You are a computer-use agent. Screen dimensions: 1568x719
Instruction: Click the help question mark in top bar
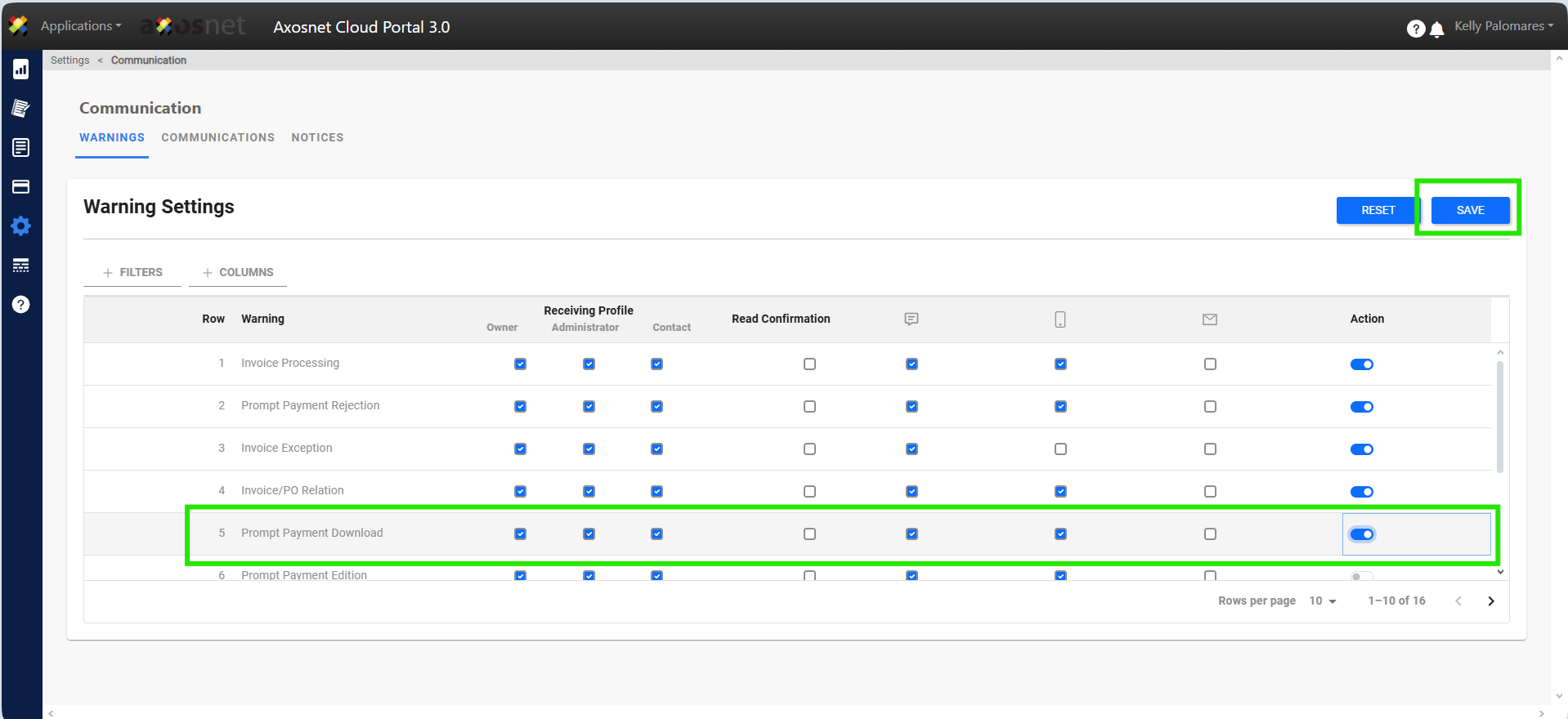click(1415, 29)
